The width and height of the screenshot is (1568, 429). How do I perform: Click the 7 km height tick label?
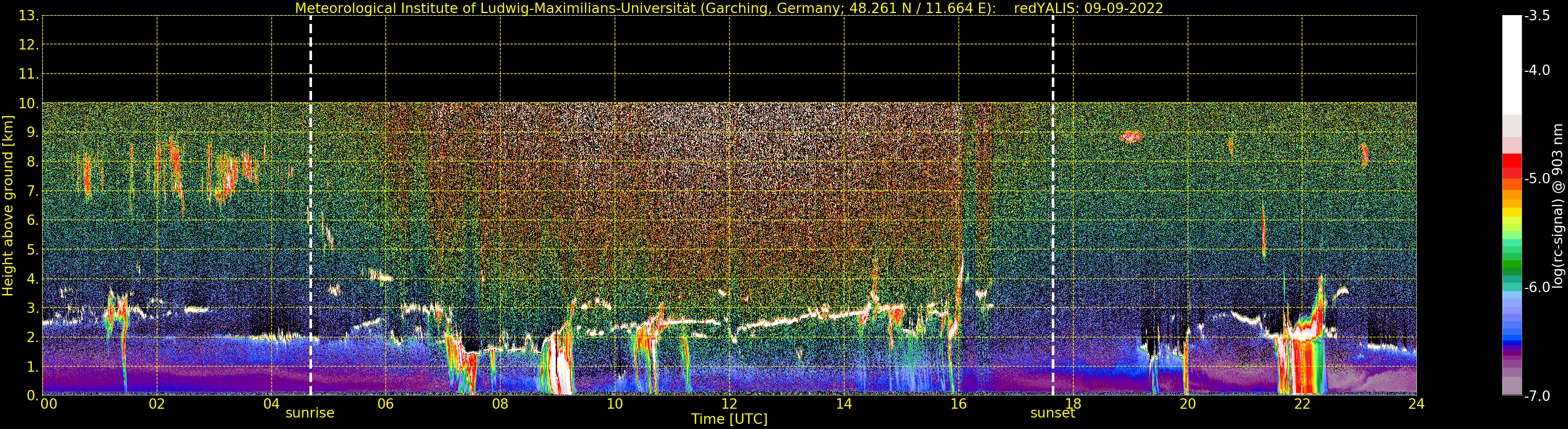point(32,191)
